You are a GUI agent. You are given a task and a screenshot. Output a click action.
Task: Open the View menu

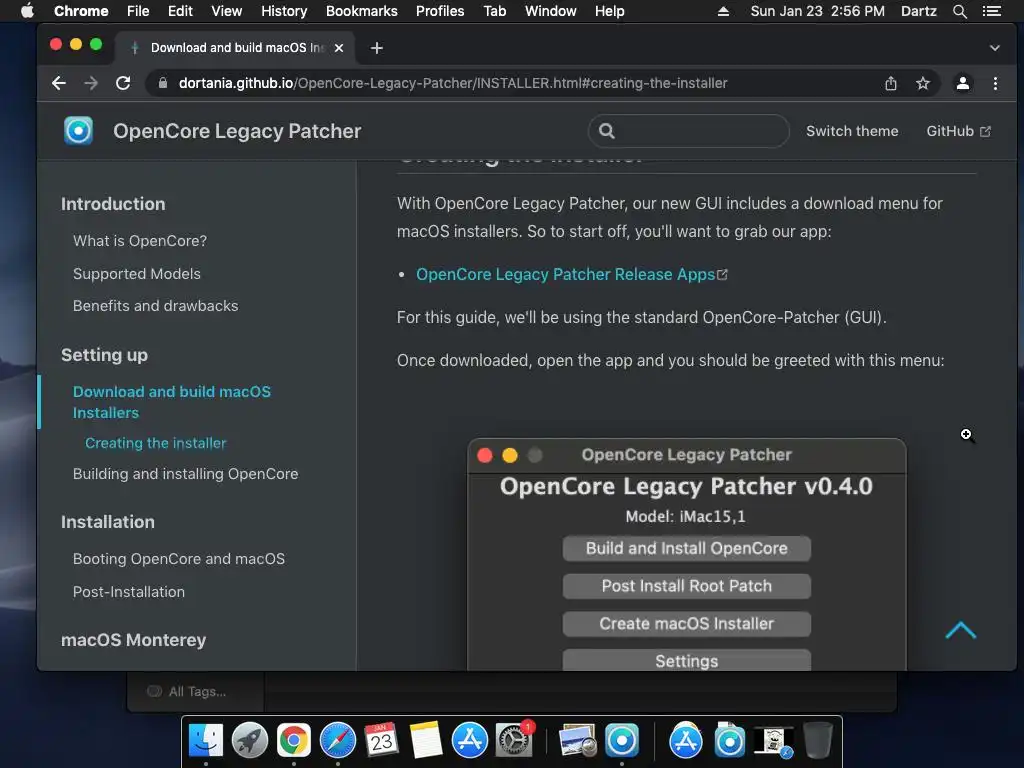(x=227, y=11)
